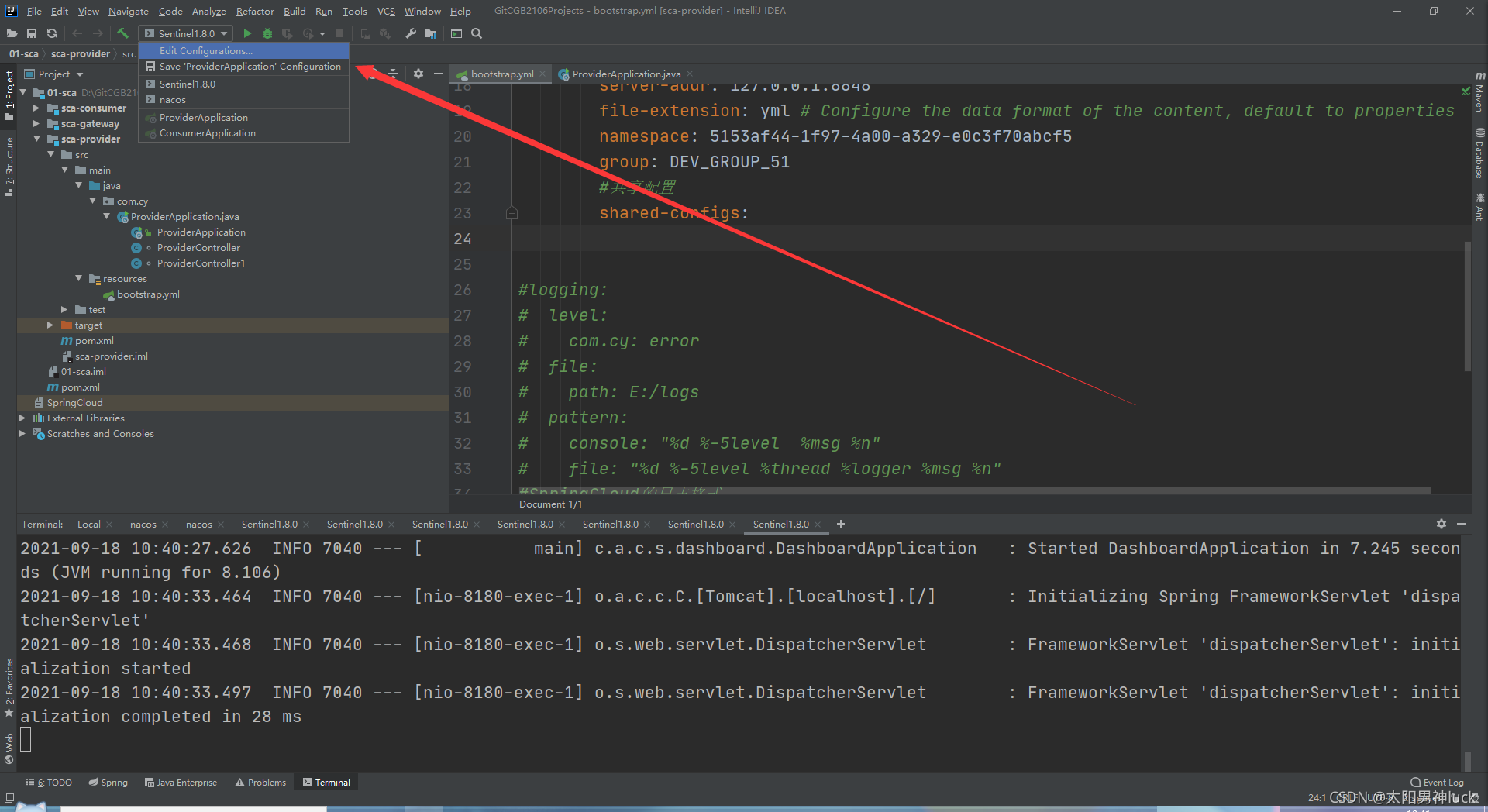The image size is (1488, 812).
Task: Open the Ant side tool window
Action: click(x=1479, y=208)
